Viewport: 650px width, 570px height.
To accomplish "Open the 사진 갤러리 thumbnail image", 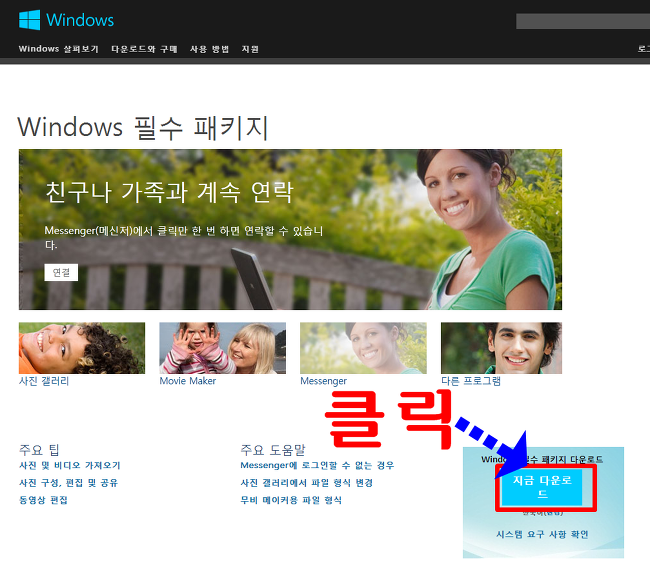I will click(82, 348).
